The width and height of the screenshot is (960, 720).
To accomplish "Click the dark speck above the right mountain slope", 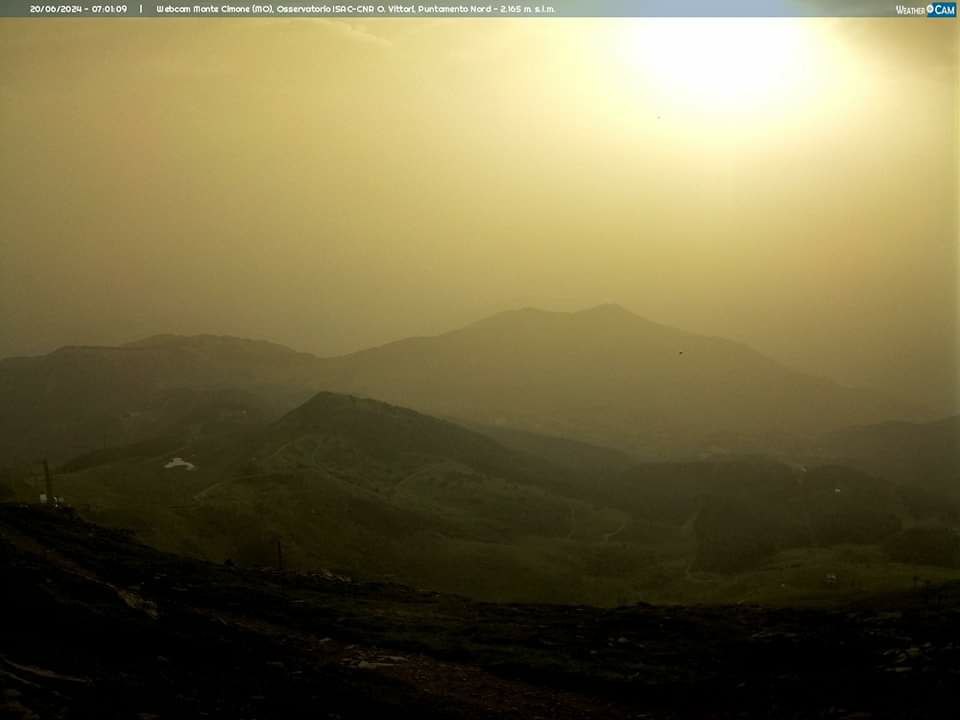I will (x=681, y=352).
